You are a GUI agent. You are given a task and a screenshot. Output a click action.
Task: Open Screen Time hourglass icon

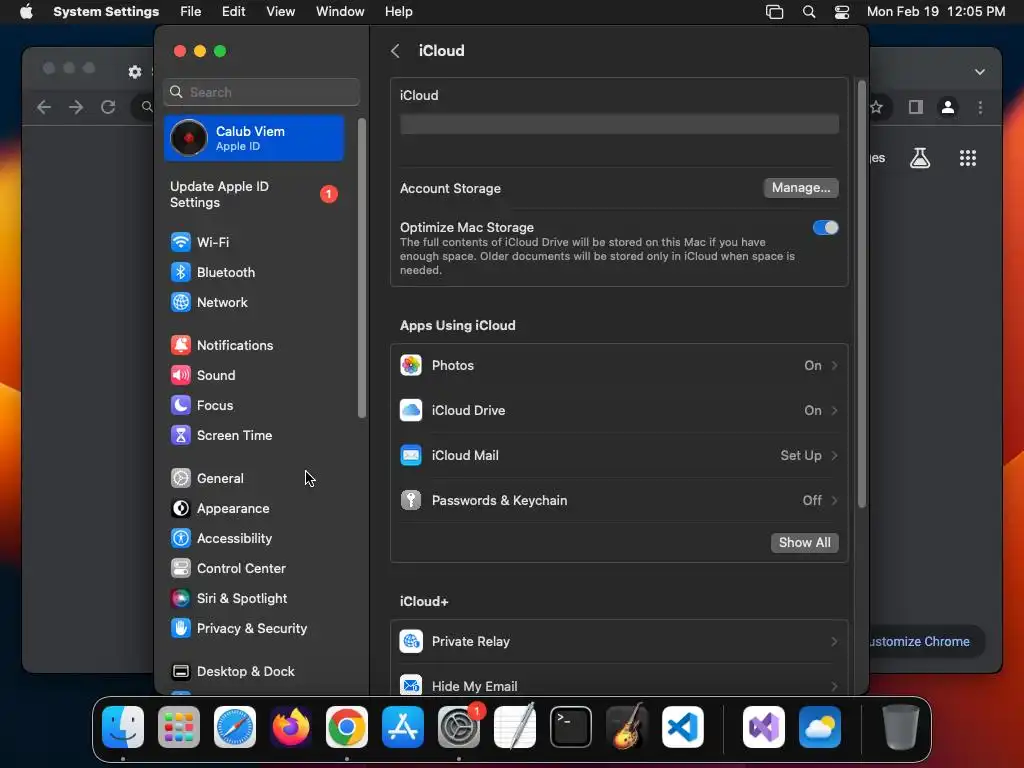(x=180, y=435)
